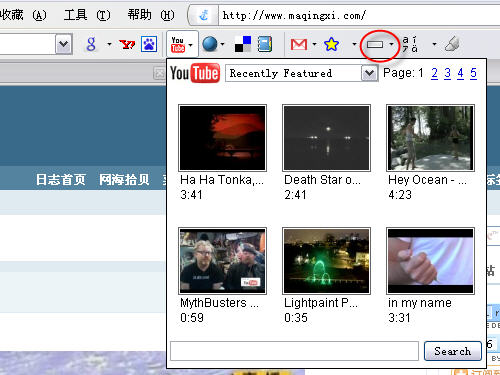
Task: Click the 'Ha Ha Tonka,...' title text
Action: 222,180
